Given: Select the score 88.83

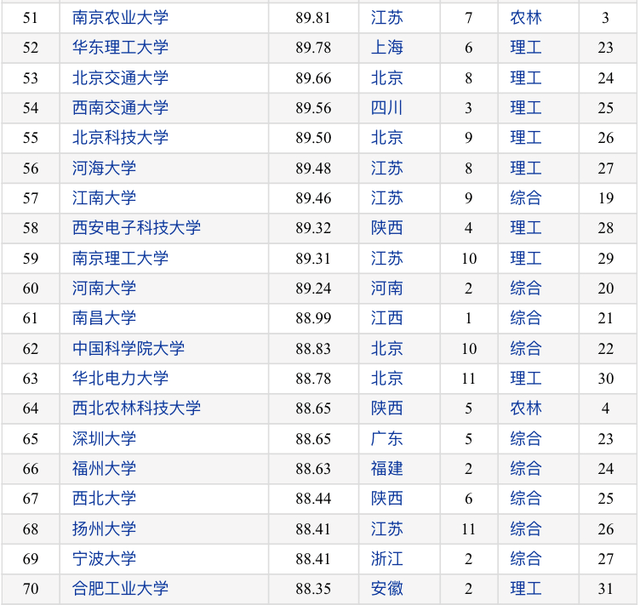Looking at the screenshot, I should 313,349.
